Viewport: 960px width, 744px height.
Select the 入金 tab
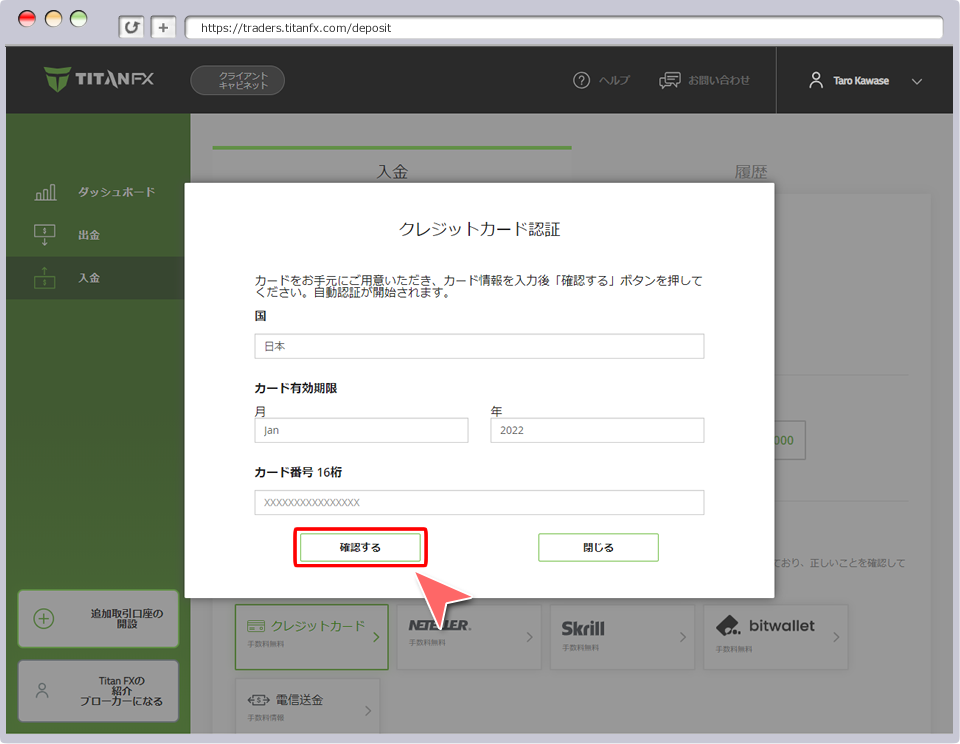pyautogui.click(x=392, y=171)
